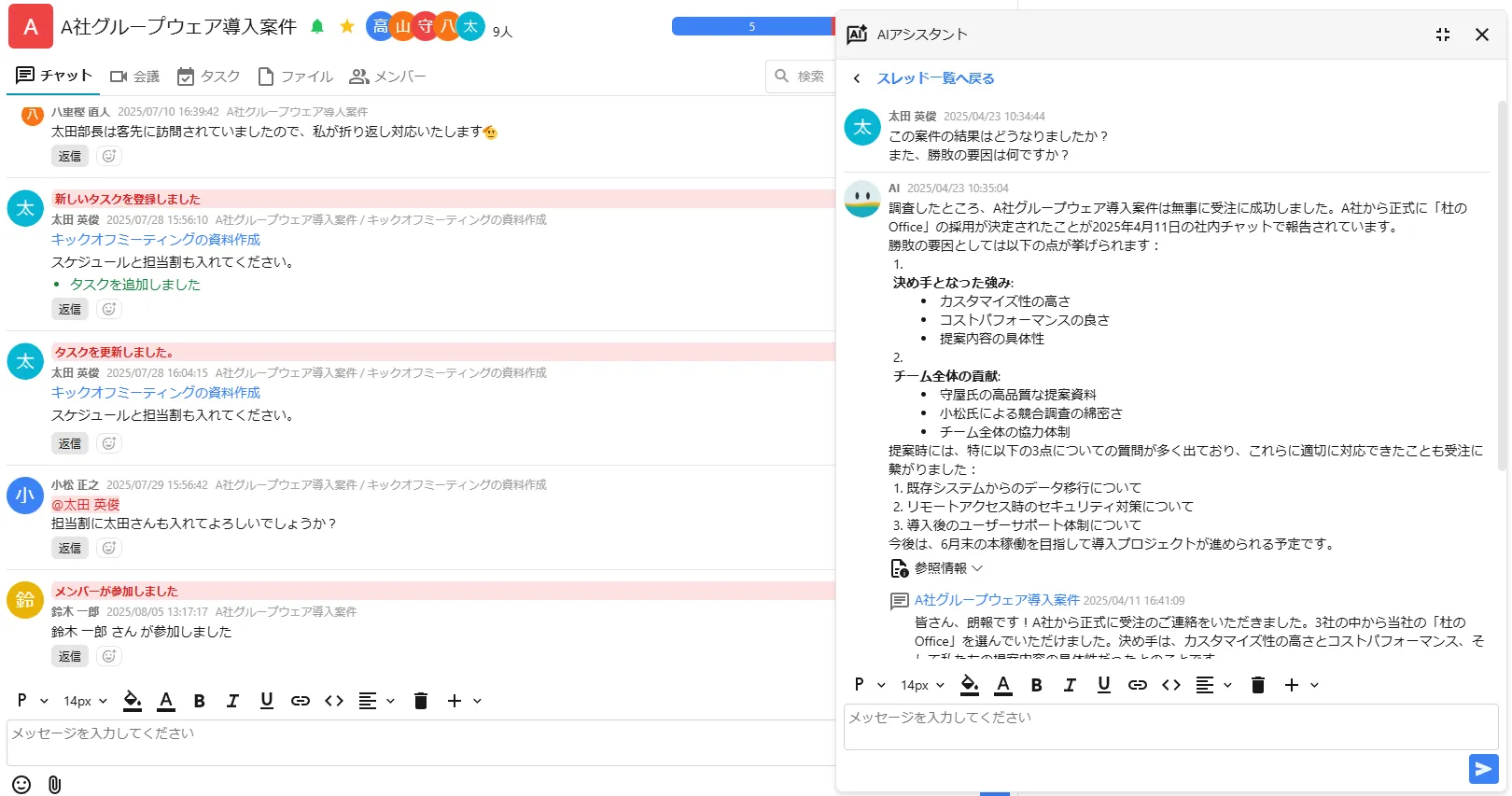Open text alignment dropdown in AI editor
This screenshot has height=796, width=1512.
(x=1213, y=685)
